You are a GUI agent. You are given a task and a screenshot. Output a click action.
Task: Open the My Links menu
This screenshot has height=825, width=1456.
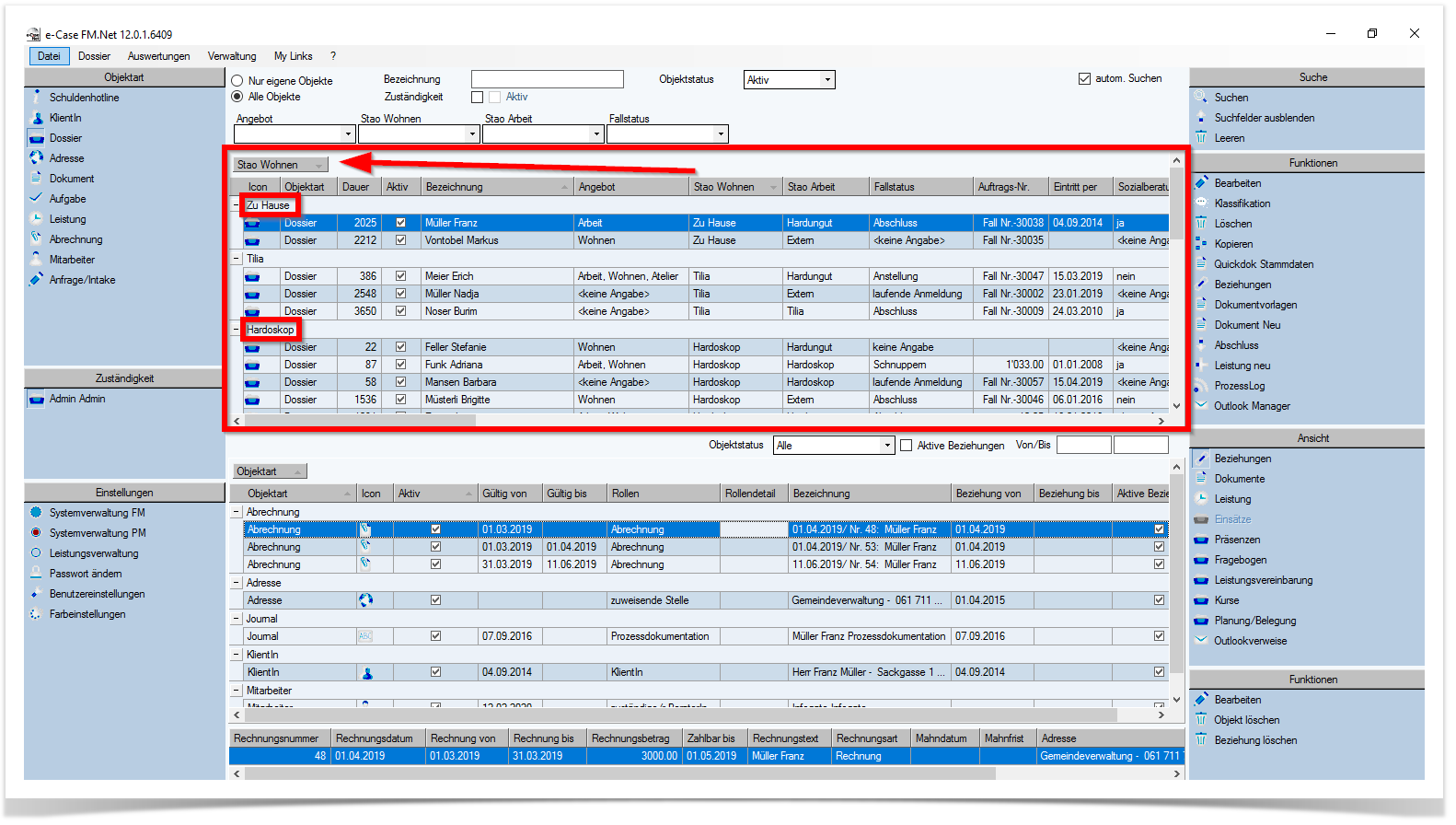[x=293, y=56]
